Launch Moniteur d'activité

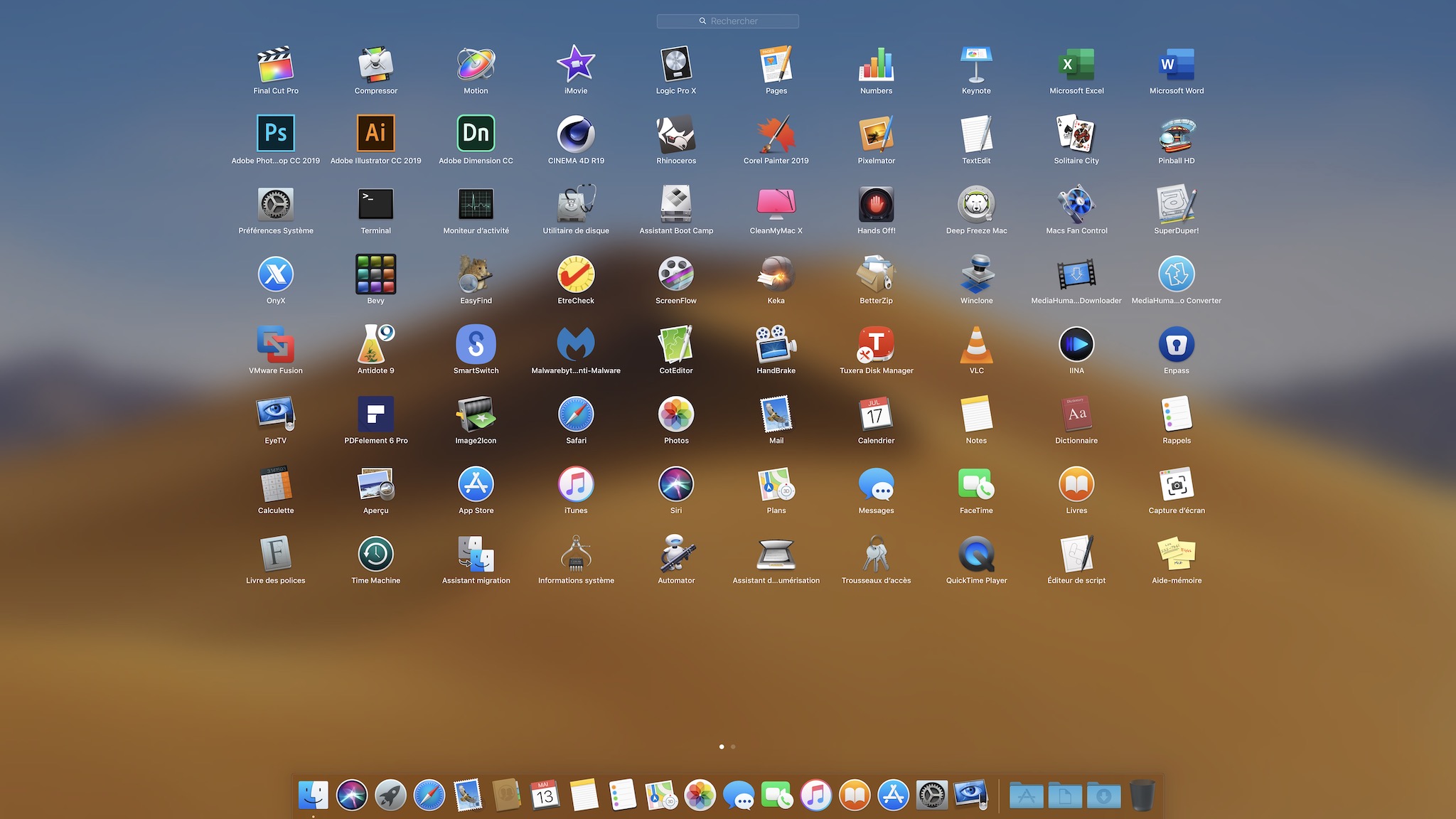pos(476,204)
